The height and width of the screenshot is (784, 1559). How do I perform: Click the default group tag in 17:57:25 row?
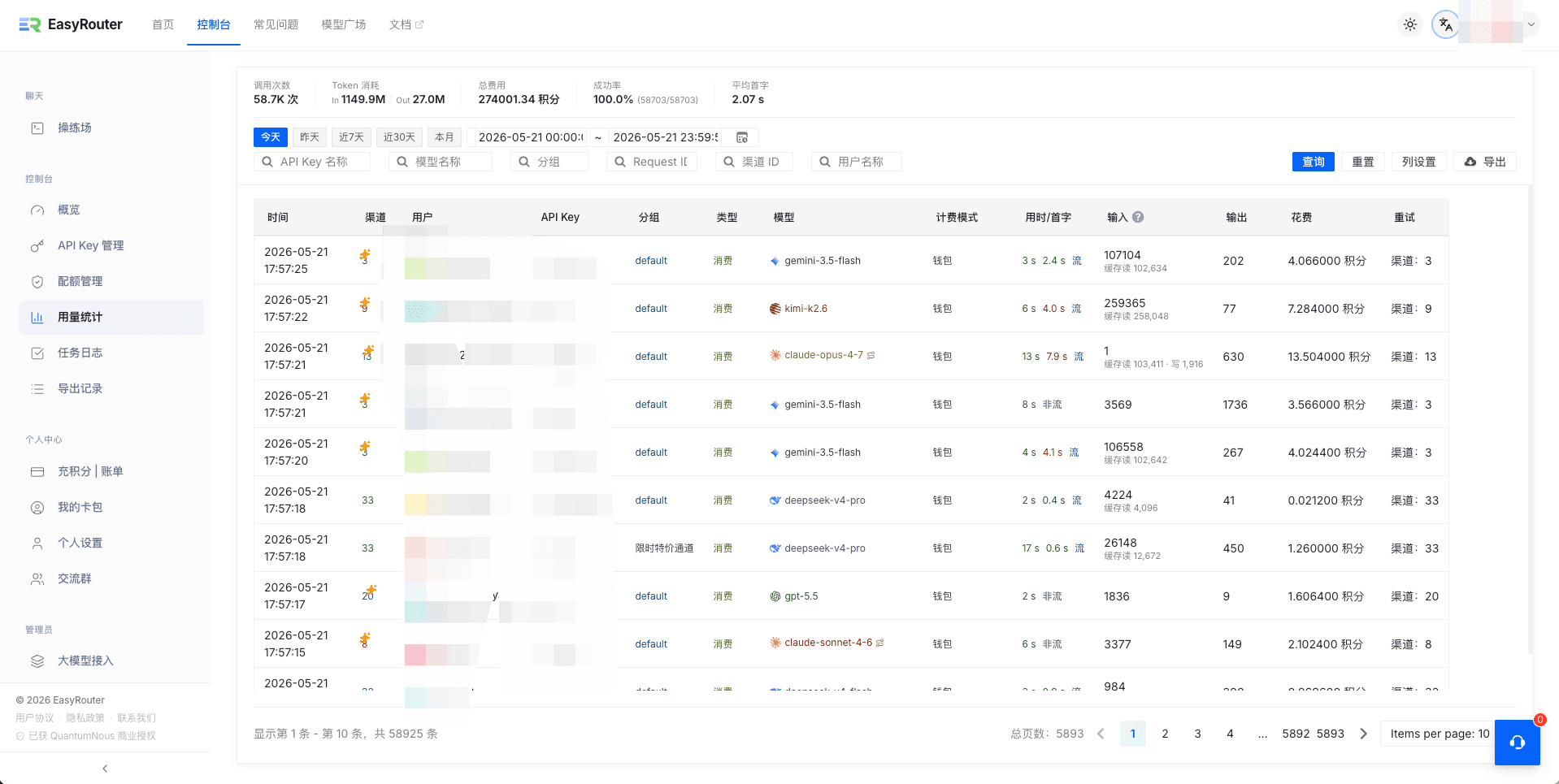point(651,261)
